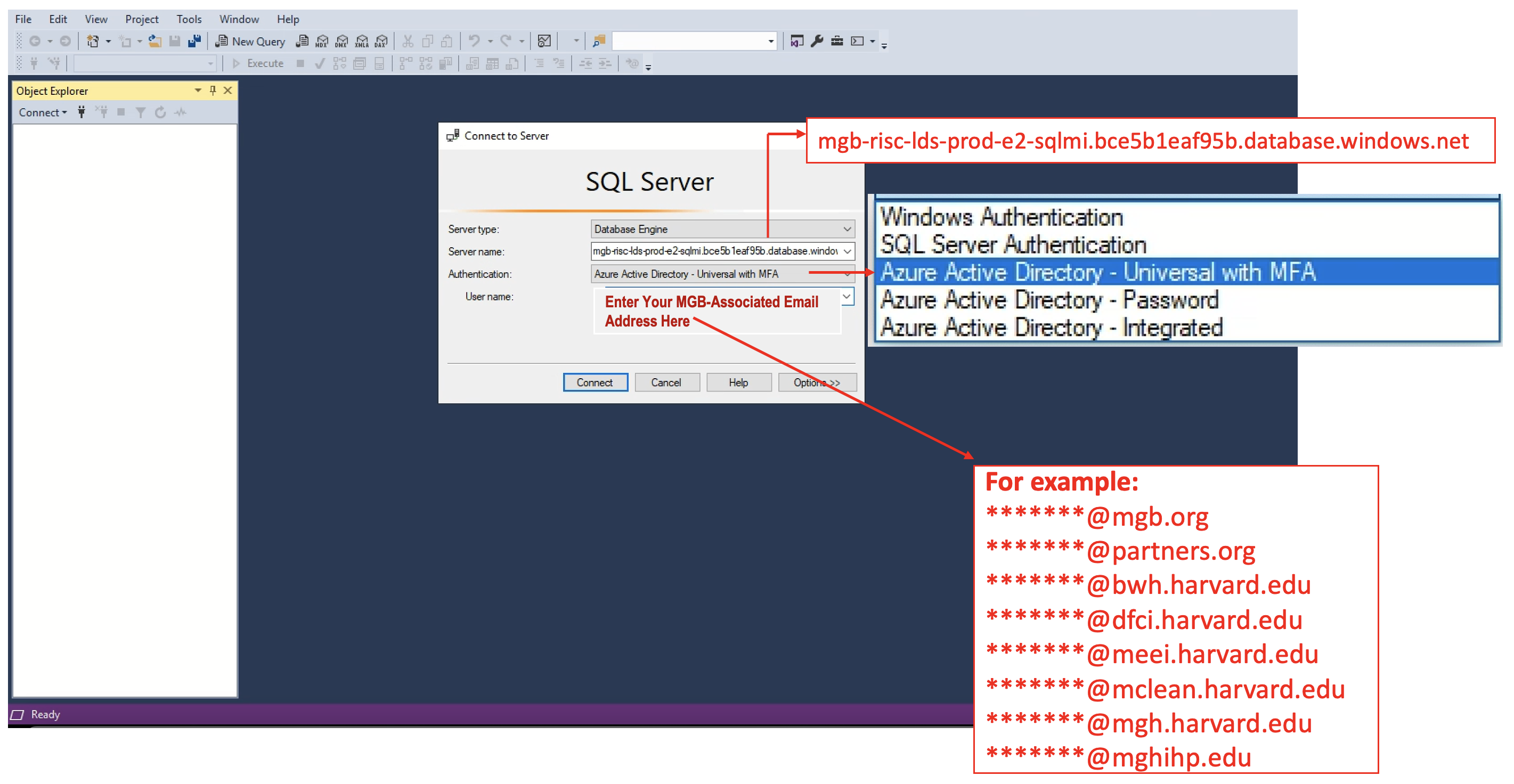
Task: Pin the Object Explorer panel with auto-hide pushpin
Action: (213, 91)
